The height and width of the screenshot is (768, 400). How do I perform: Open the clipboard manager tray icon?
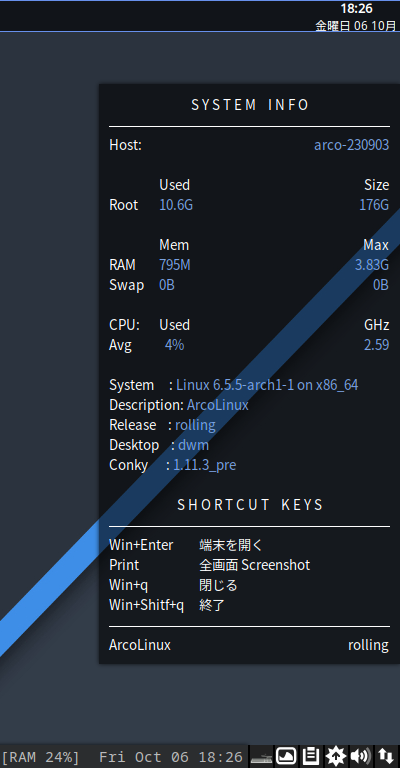tap(311, 756)
